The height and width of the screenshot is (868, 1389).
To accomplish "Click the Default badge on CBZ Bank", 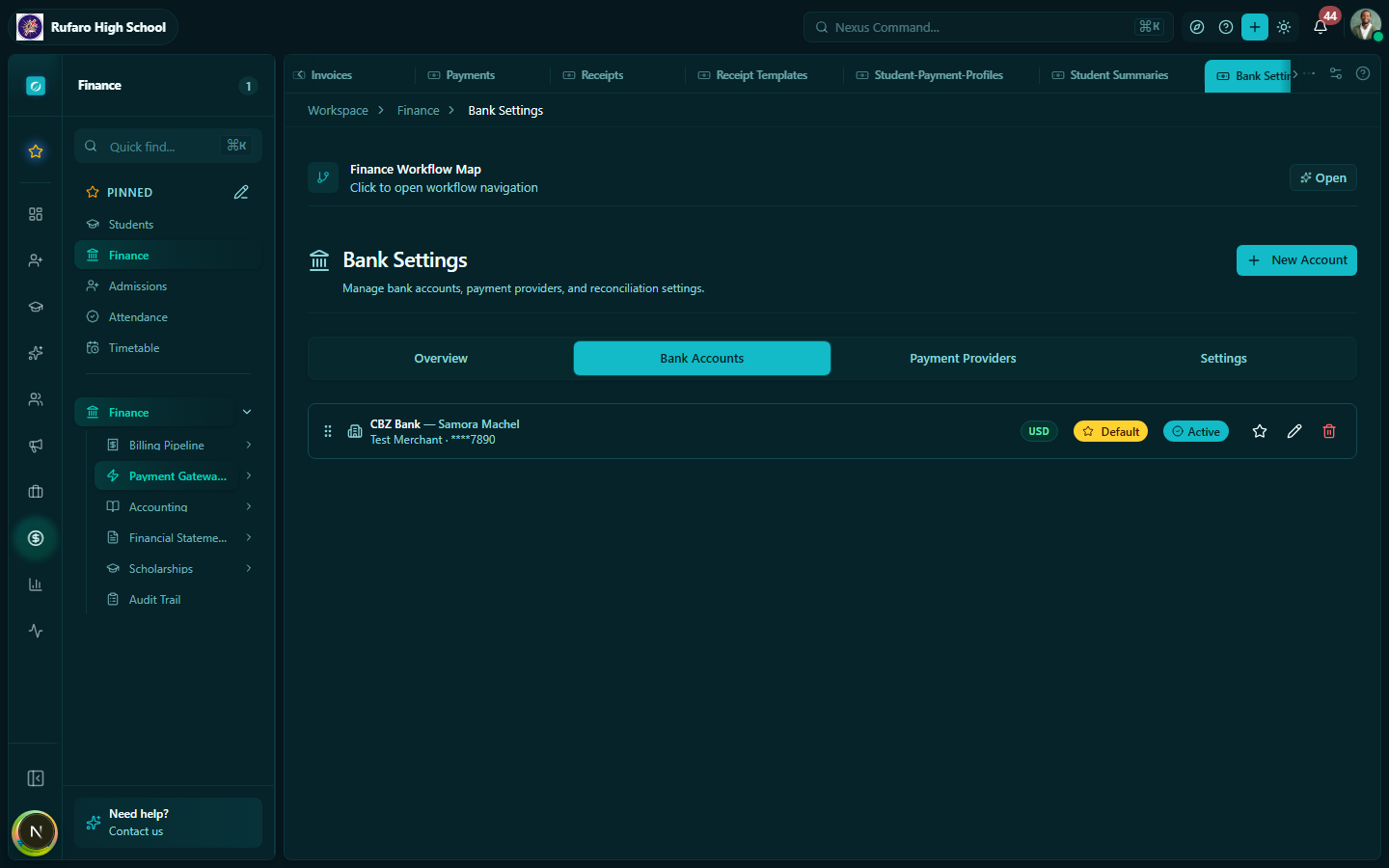I will click(1110, 431).
